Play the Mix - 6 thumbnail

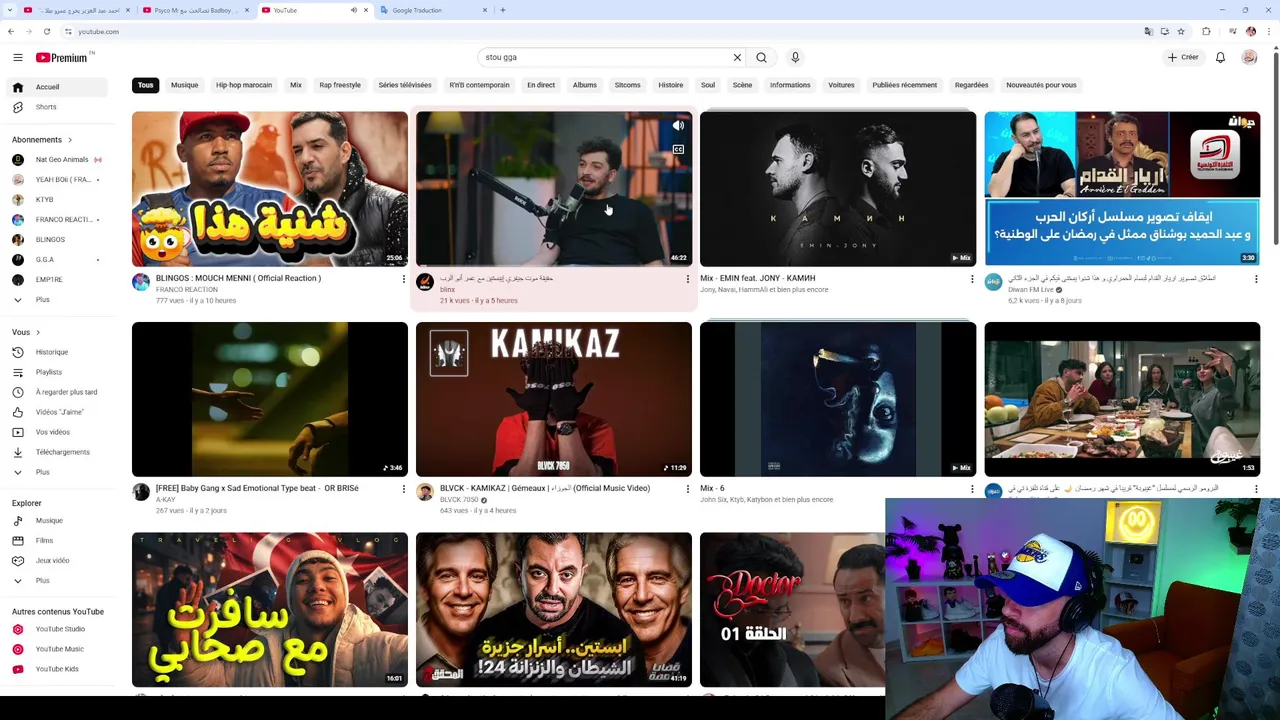coord(838,399)
